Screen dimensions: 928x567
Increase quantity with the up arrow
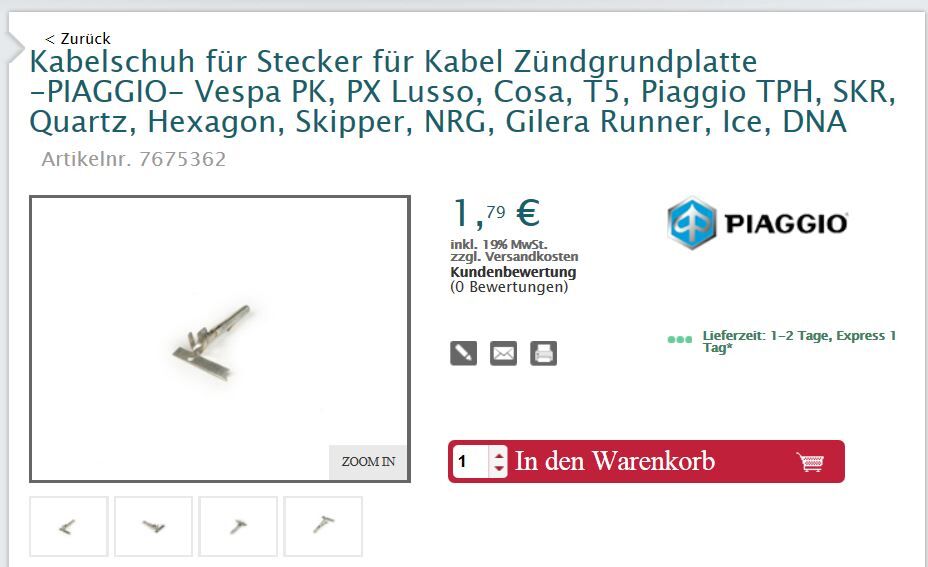coord(499,455)
